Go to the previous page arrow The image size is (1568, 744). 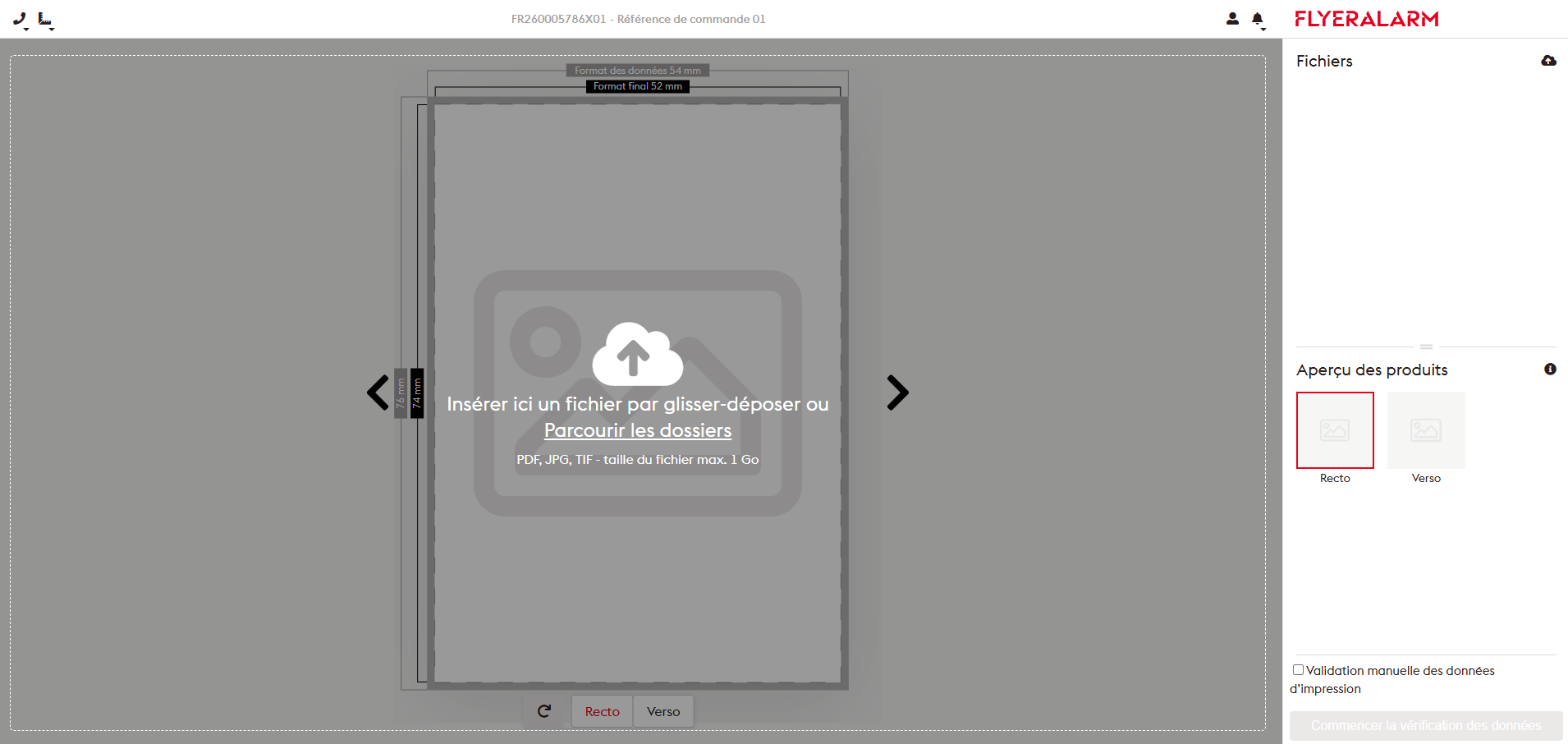(x=378, y=393)
